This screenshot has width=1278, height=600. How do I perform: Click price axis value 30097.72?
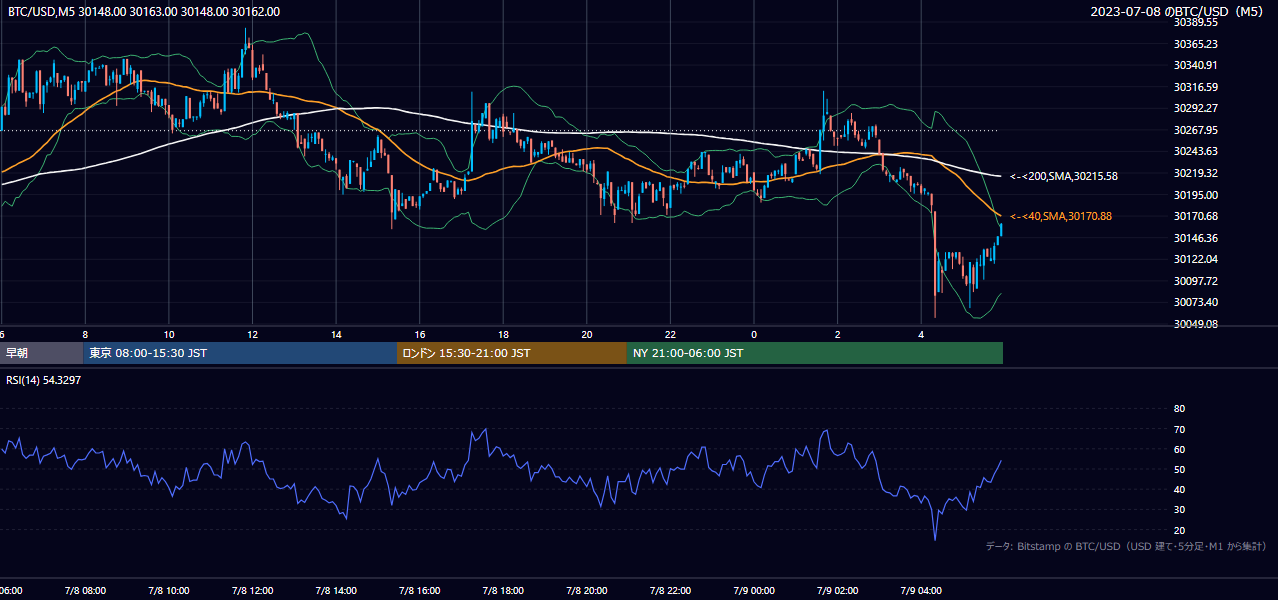click(1196, 281)
